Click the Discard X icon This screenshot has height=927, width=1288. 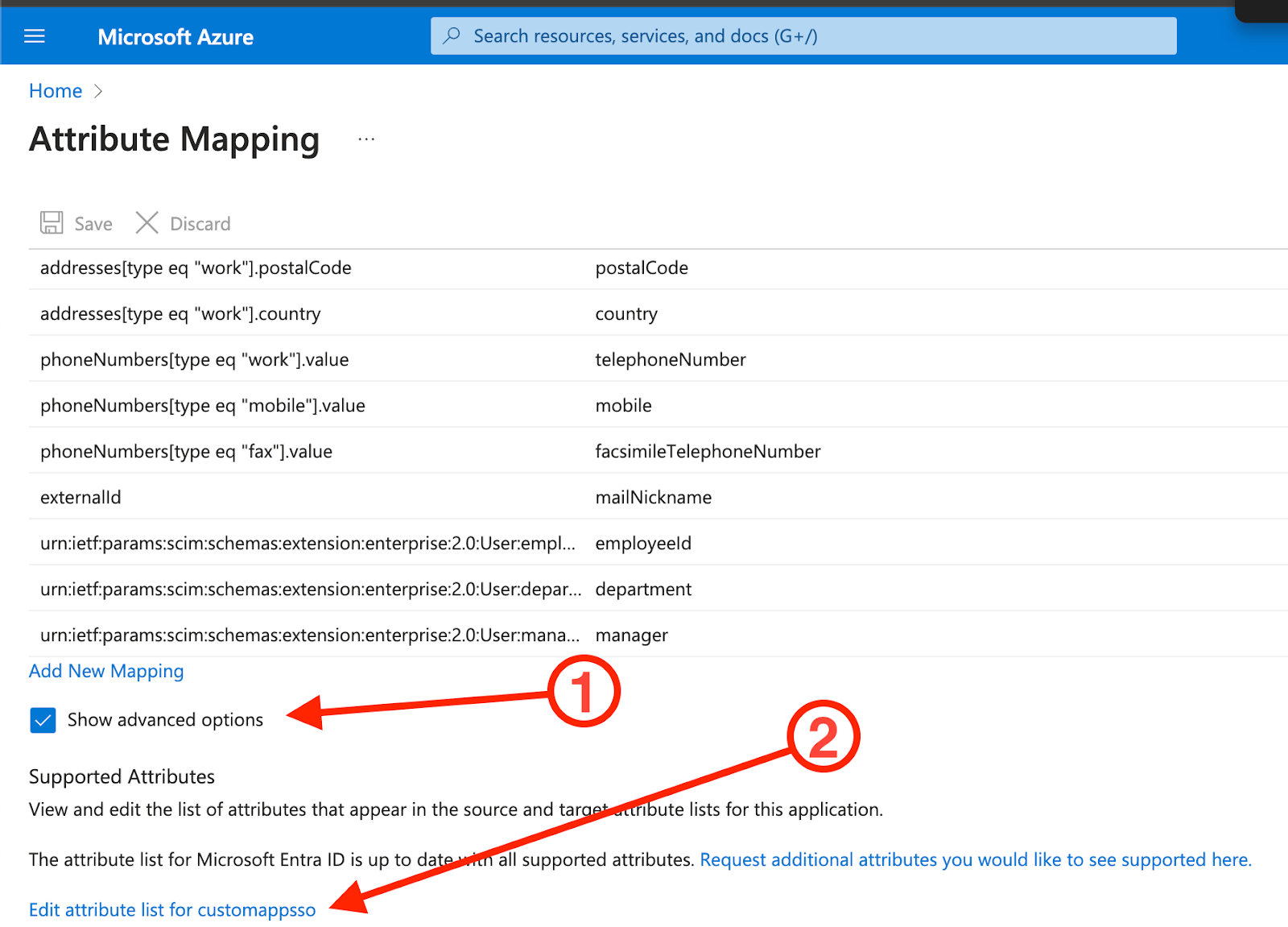(x=147, y=223)
